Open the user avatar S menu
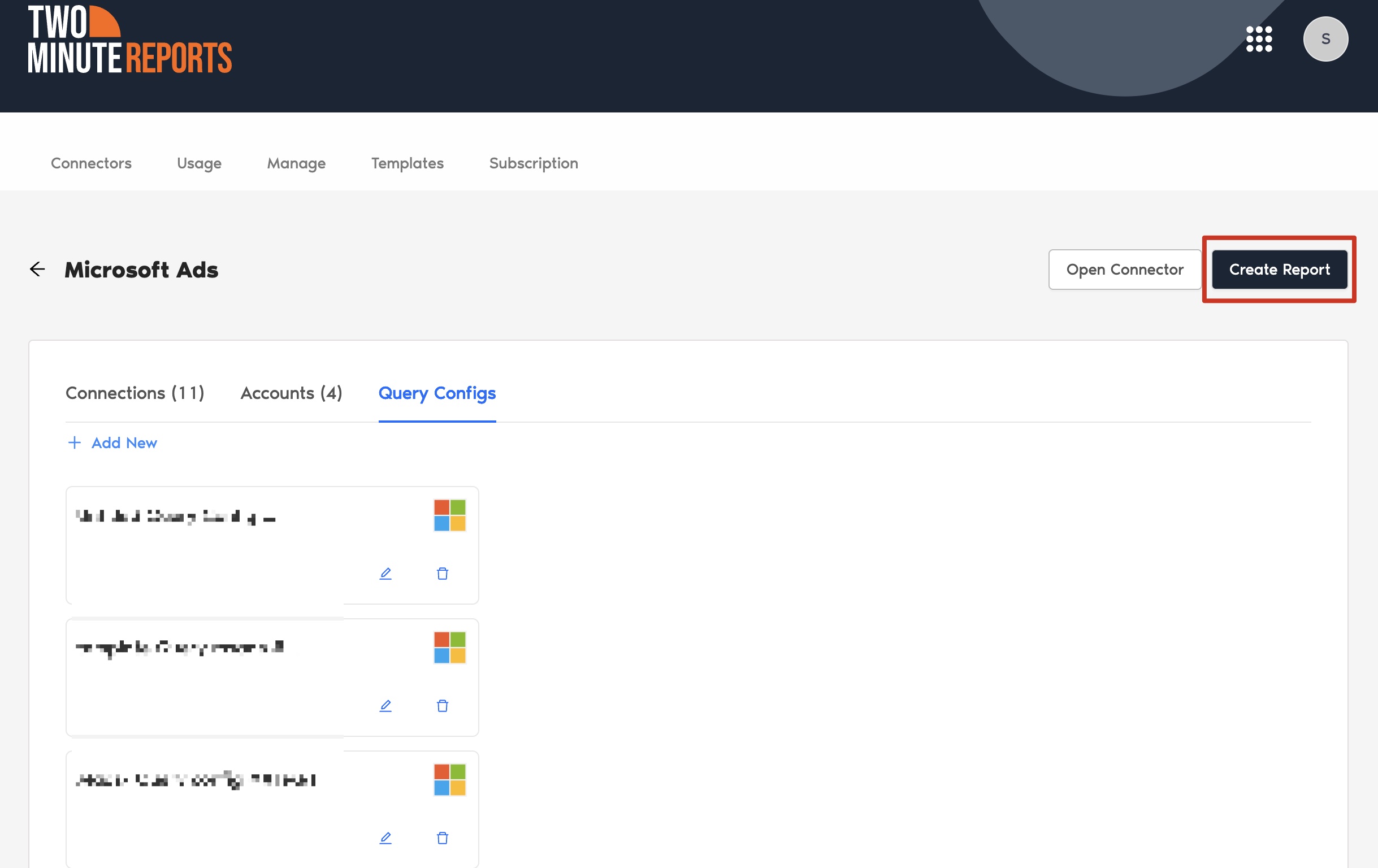This screenshot has width=1378, height=868. click(1325, 39)
